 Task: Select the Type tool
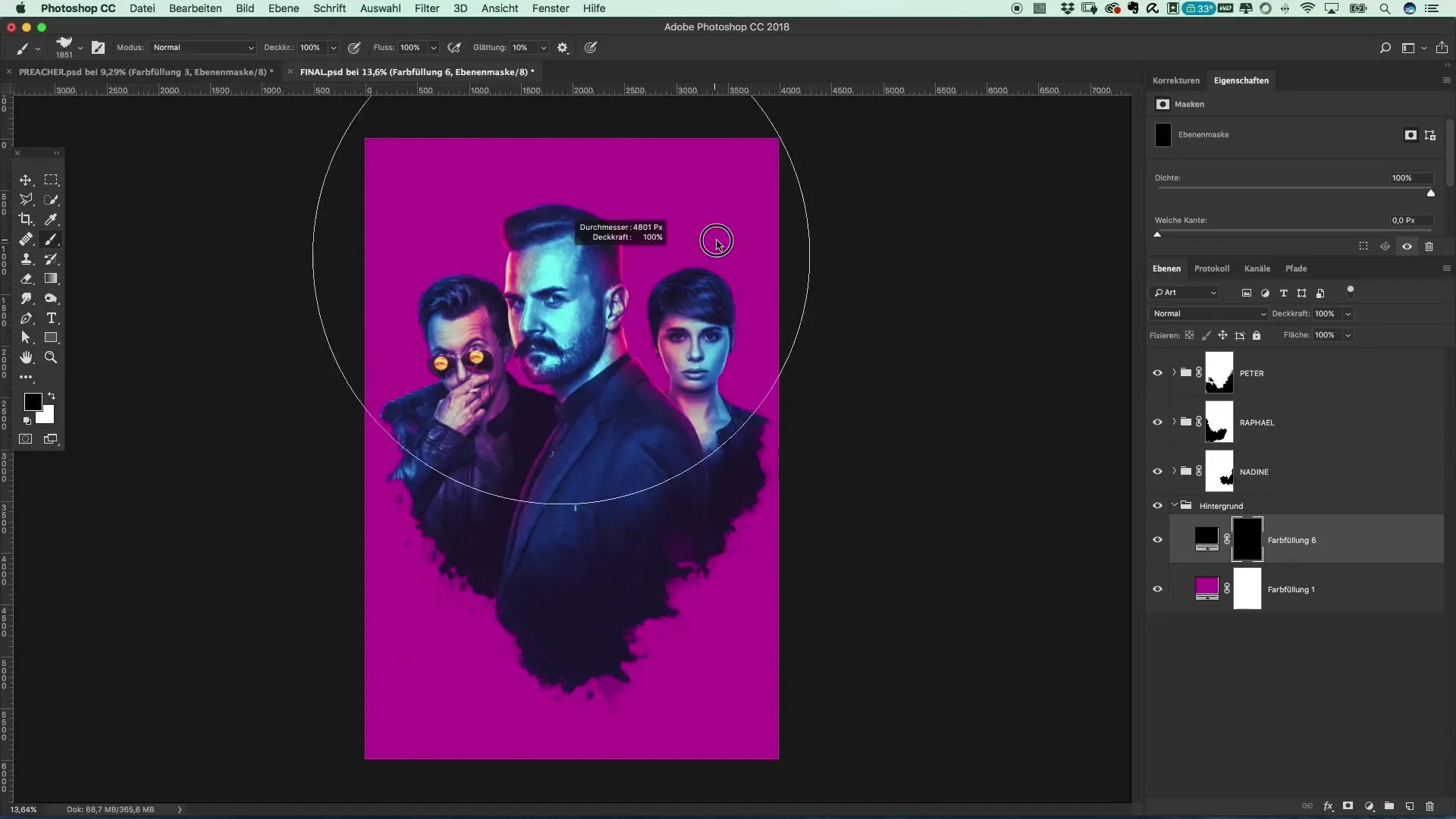tap(51, 318)
